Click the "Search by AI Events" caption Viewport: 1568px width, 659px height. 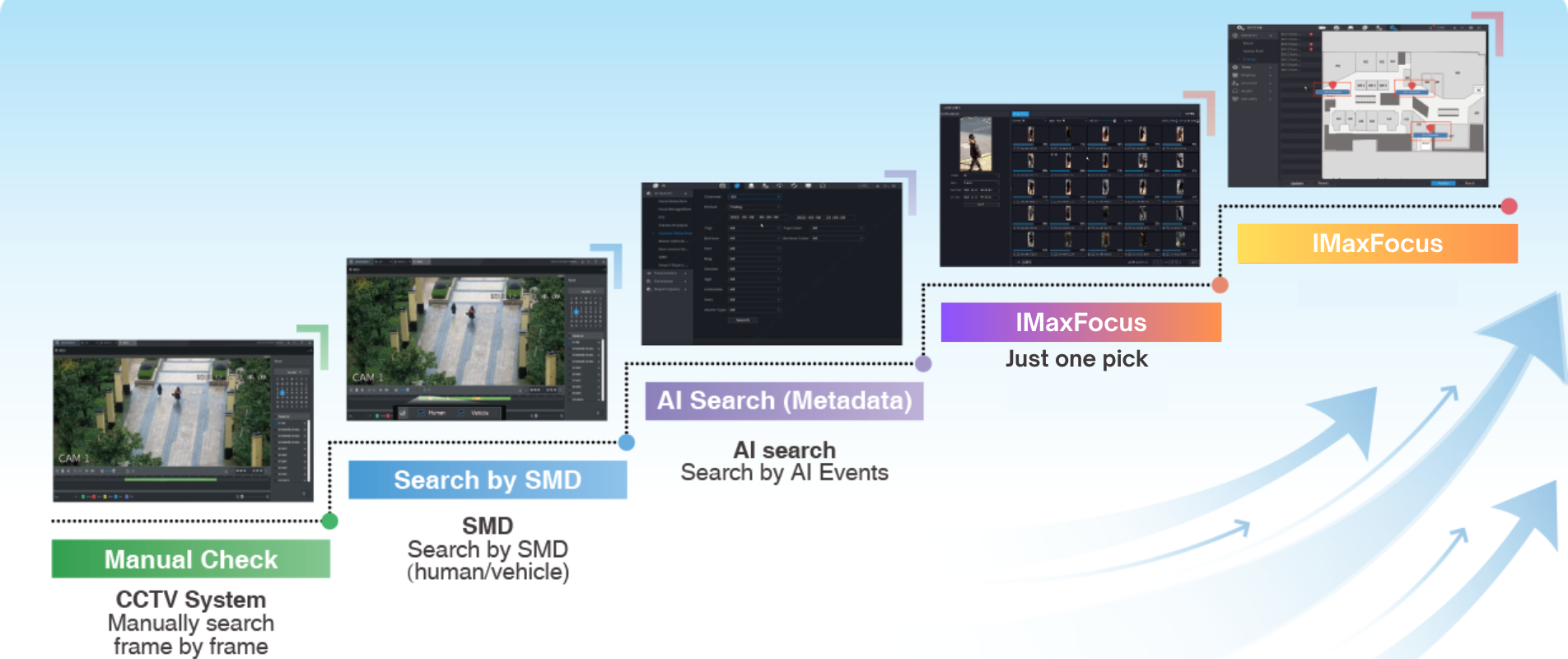[784, 473]
